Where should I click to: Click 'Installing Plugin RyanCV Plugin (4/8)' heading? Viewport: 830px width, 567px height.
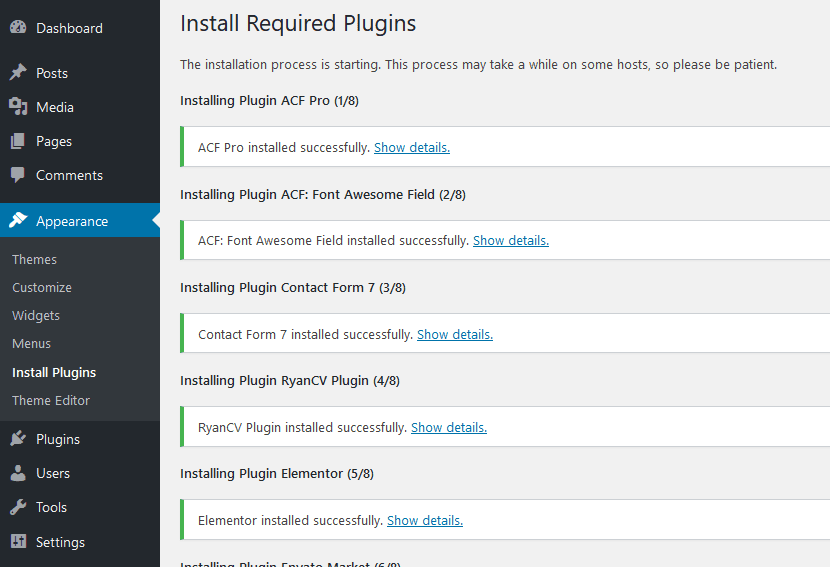[290, 381]
